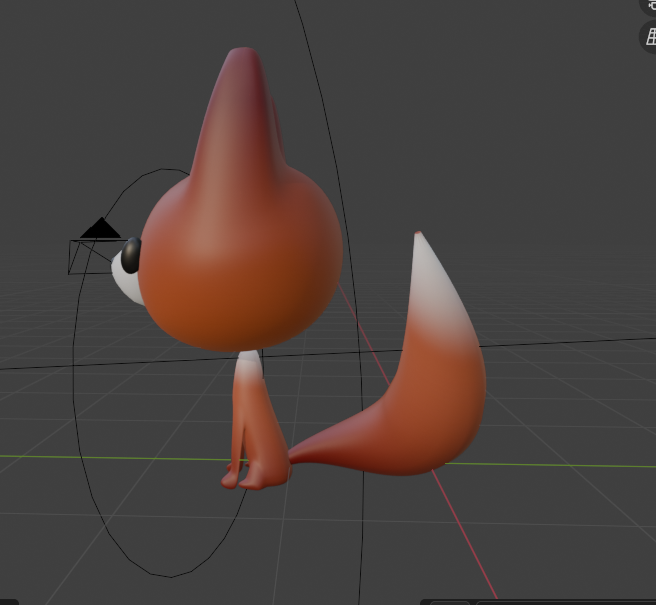656x605 pixels.
Task: Click the narrow base of the tail
Action: (312, 448)
